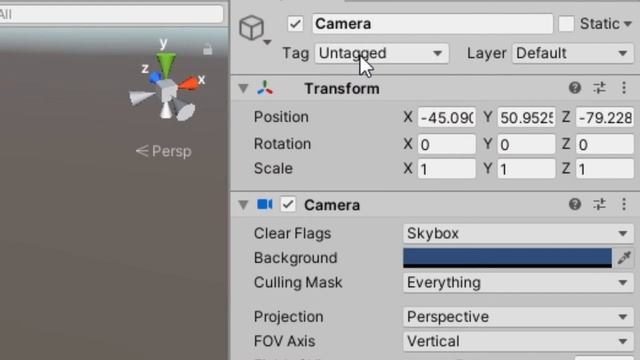
Task: Click the scene gizmo center cube
Action: pyautogui.click(x=167, y=91)
